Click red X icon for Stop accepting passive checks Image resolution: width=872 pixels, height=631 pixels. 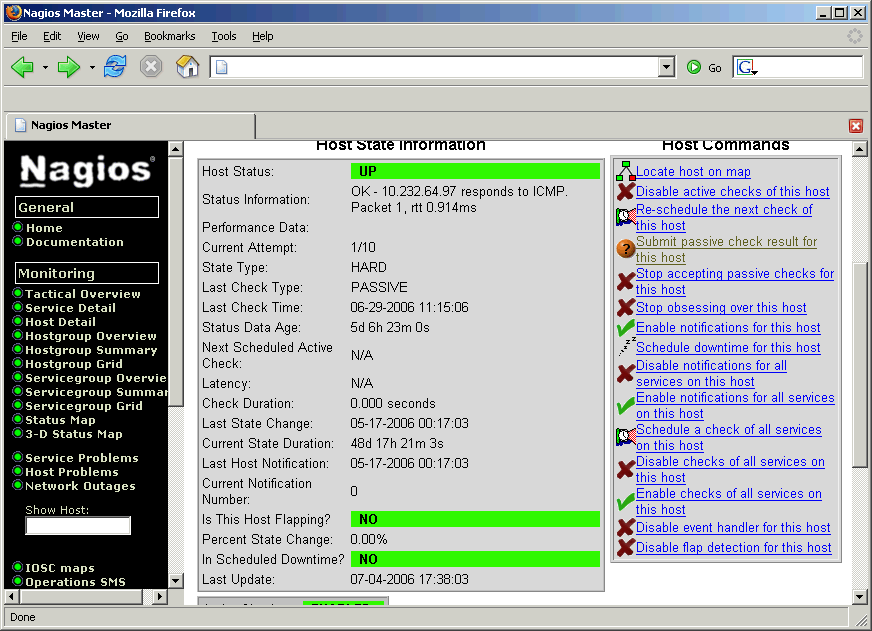click(x=626, y=281)
